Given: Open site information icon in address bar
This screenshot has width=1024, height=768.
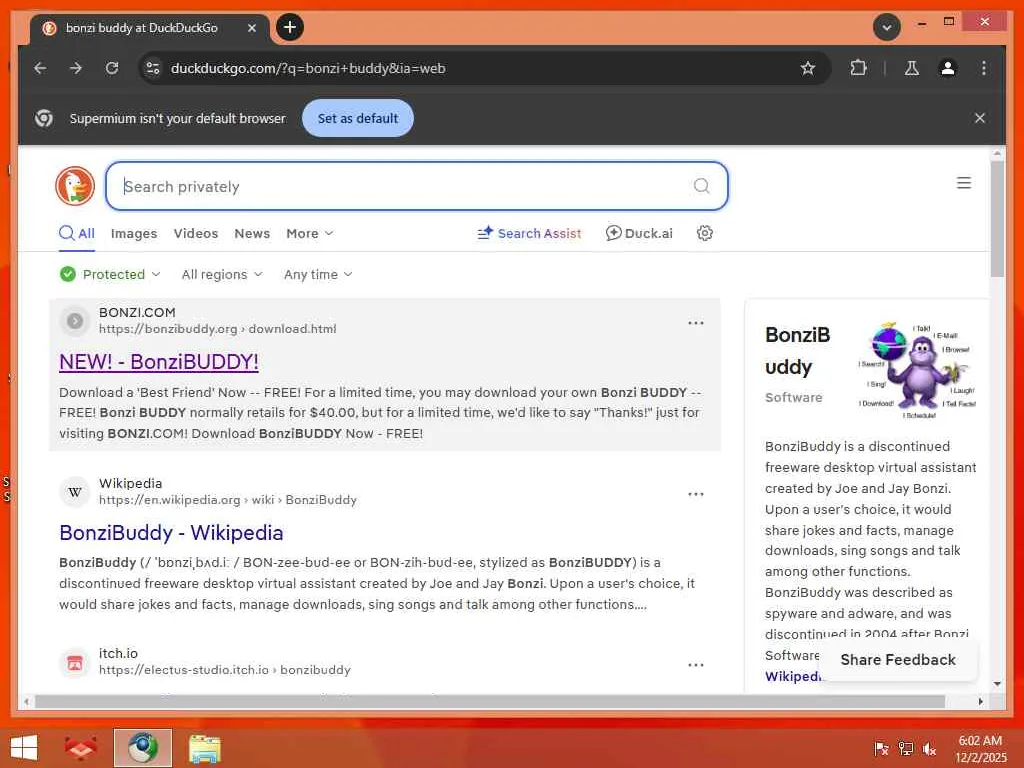Looking at the screenshot, I should pos(153,68).
